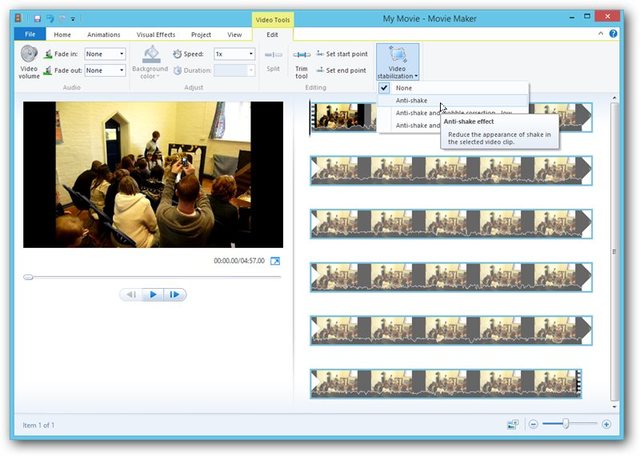Click the Zoom in plus icon

click(607, 424)
